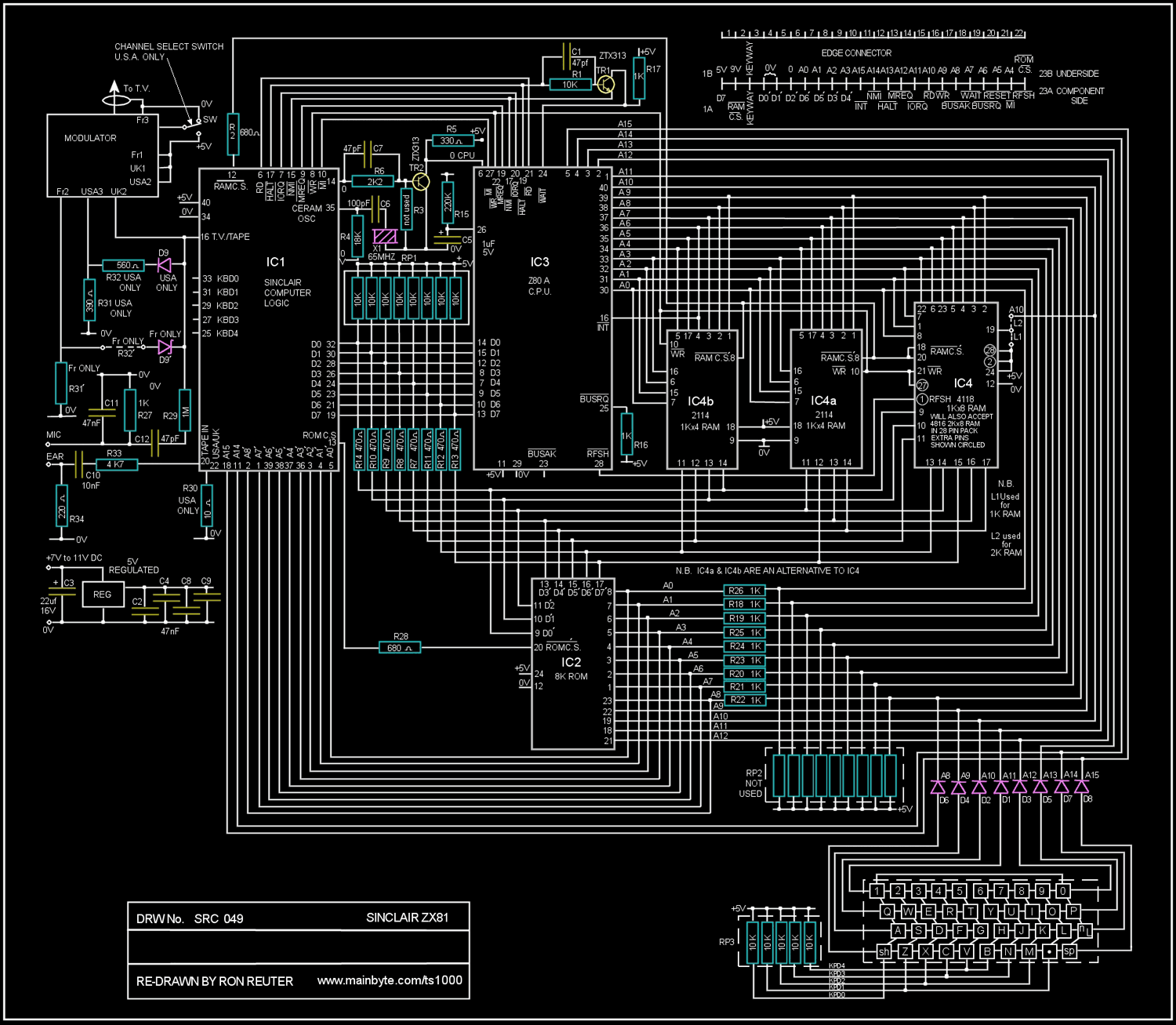This screenshot has width=1176, height=1025.
Task: Select the R29 1M resistor
Action: click(x=185, y=410)
